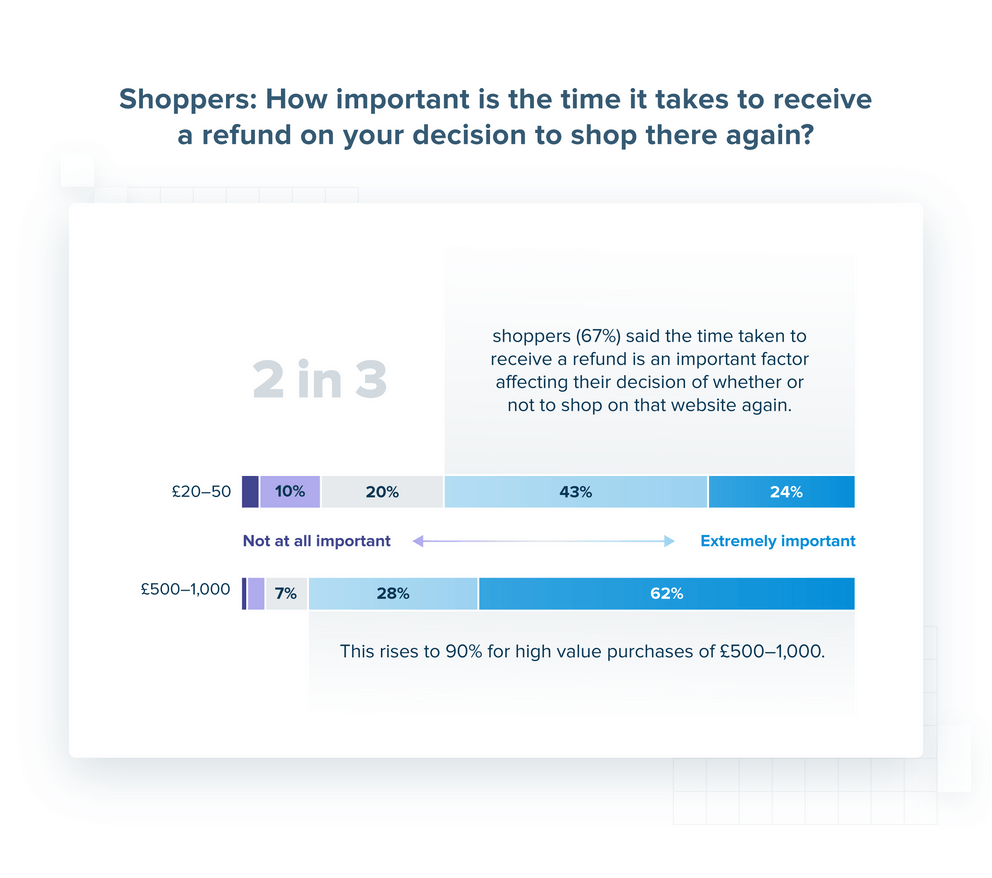Click the chart title heading about refunds

pos(496,116)
